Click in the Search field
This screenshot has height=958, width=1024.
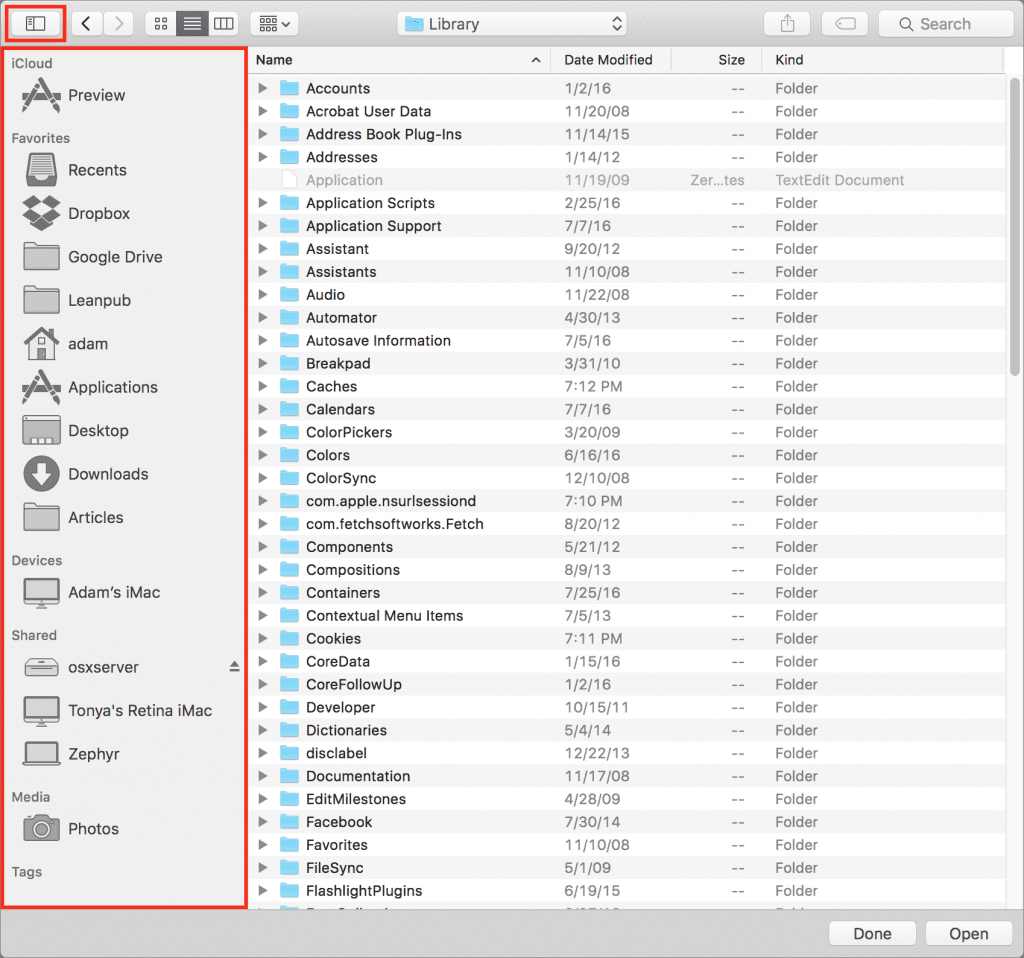pos(945,24)
